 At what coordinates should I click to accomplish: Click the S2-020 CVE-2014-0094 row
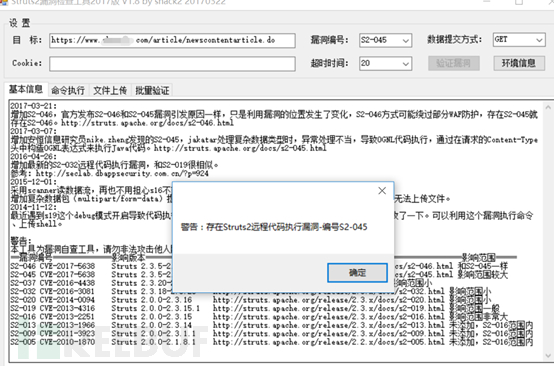[x=251, y=300]
